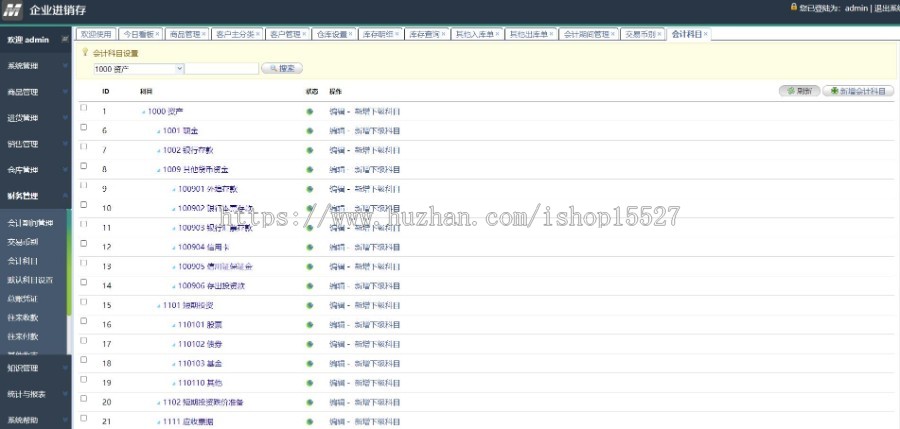Click green status dot for row 100904
The image size is (900, 429).
[x=310, y=247]
